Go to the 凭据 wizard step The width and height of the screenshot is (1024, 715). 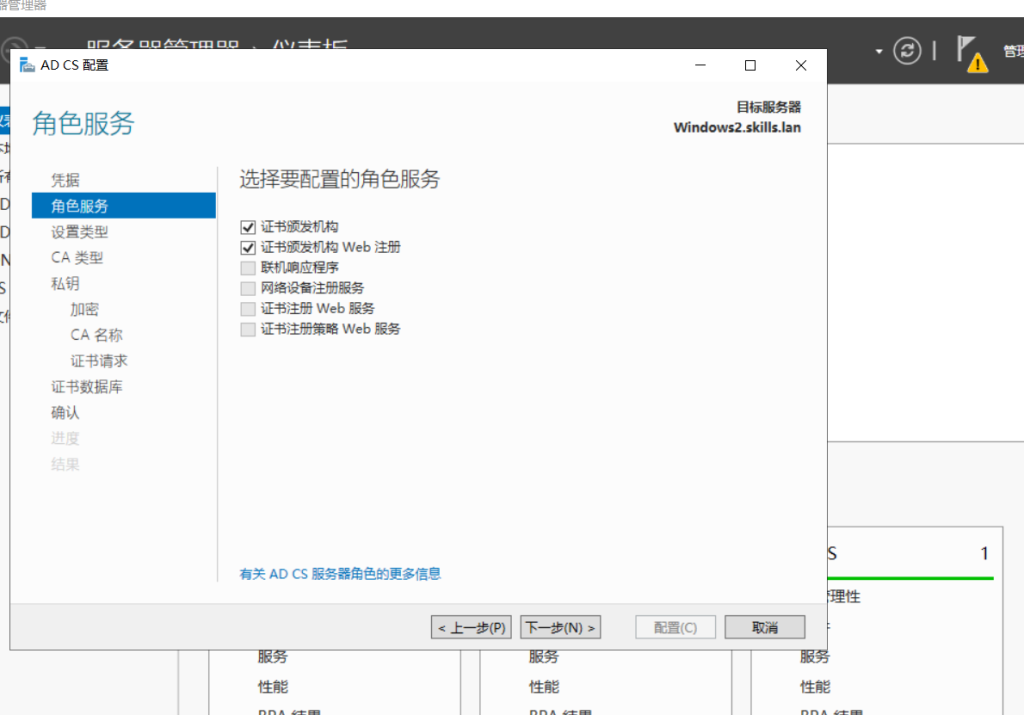pos(66,180)
